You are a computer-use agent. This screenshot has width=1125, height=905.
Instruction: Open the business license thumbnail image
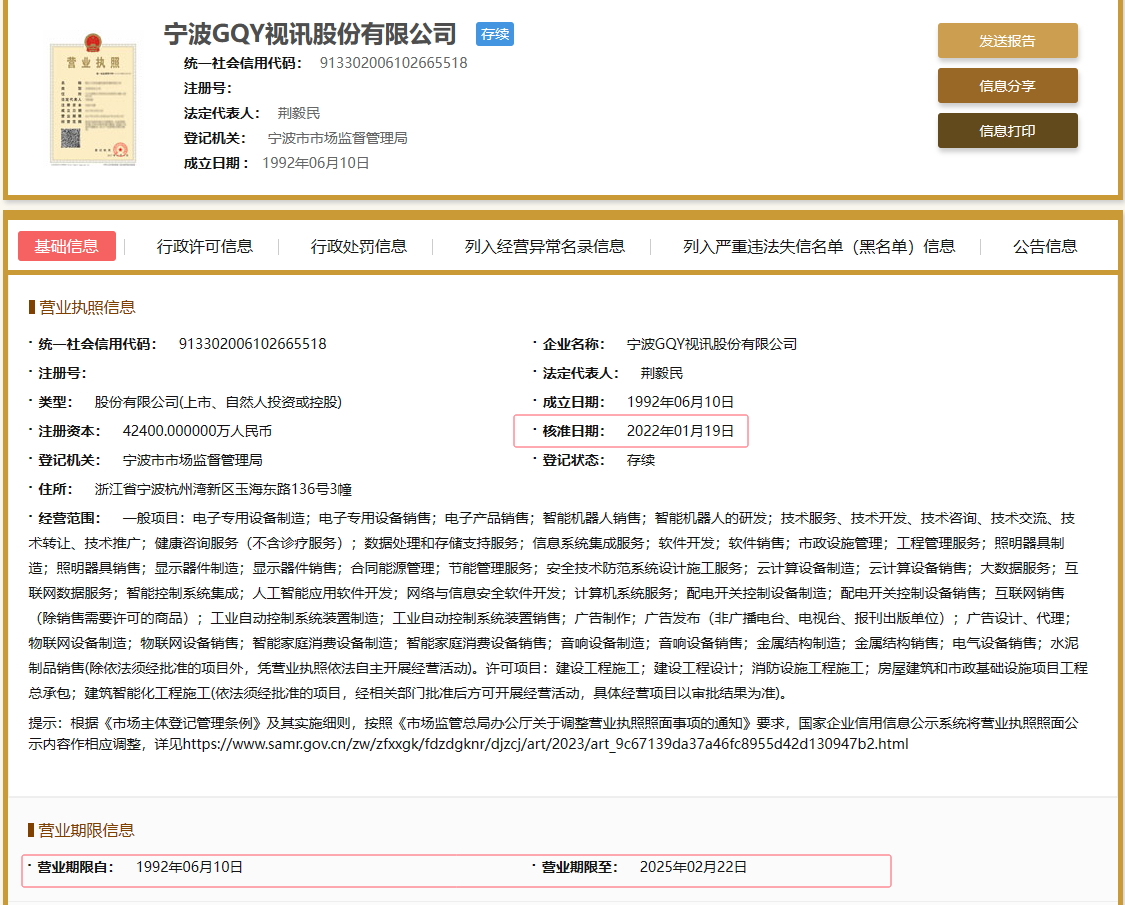pyautogui.click(x=93, y=100)
